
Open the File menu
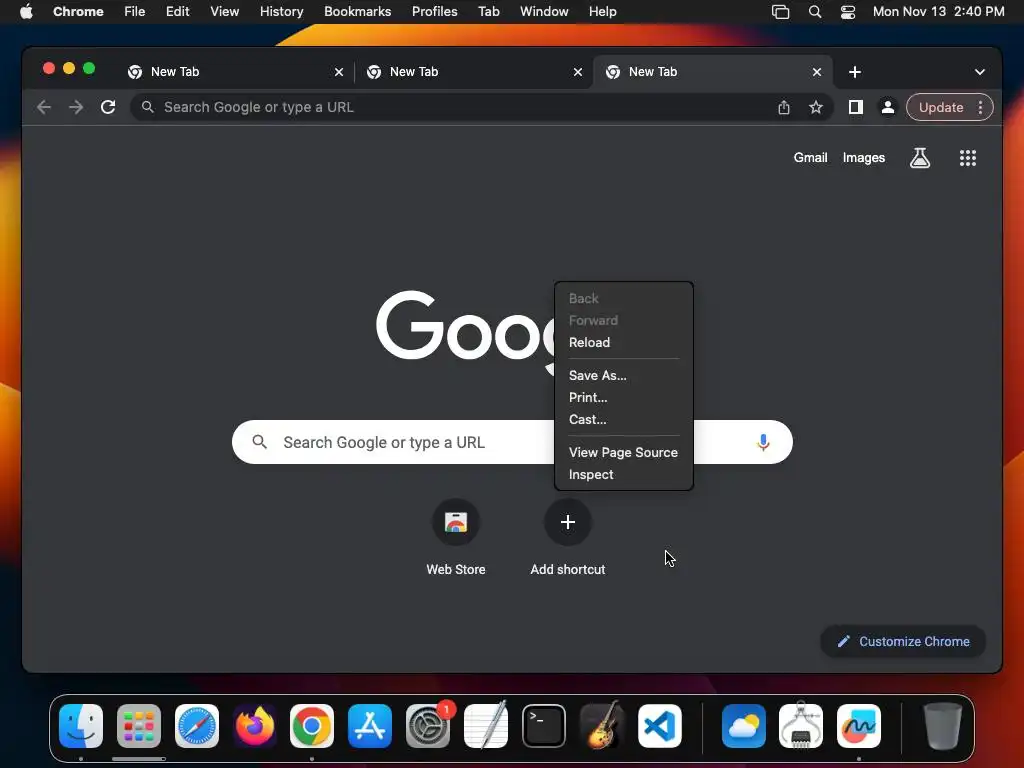(135, 12)
